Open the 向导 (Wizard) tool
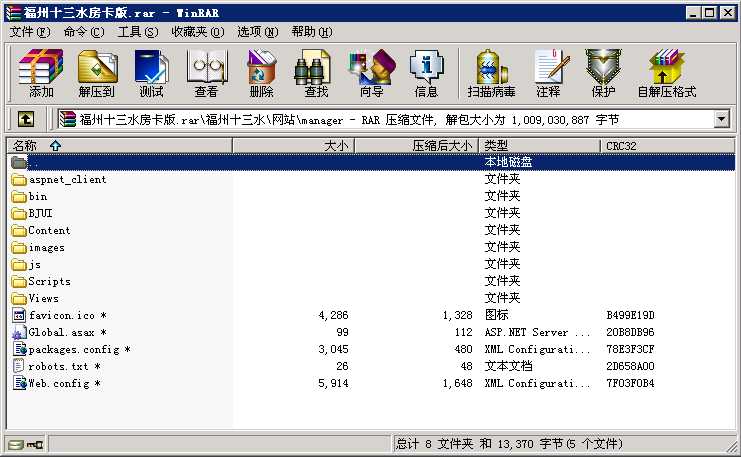 click(372, 73)
